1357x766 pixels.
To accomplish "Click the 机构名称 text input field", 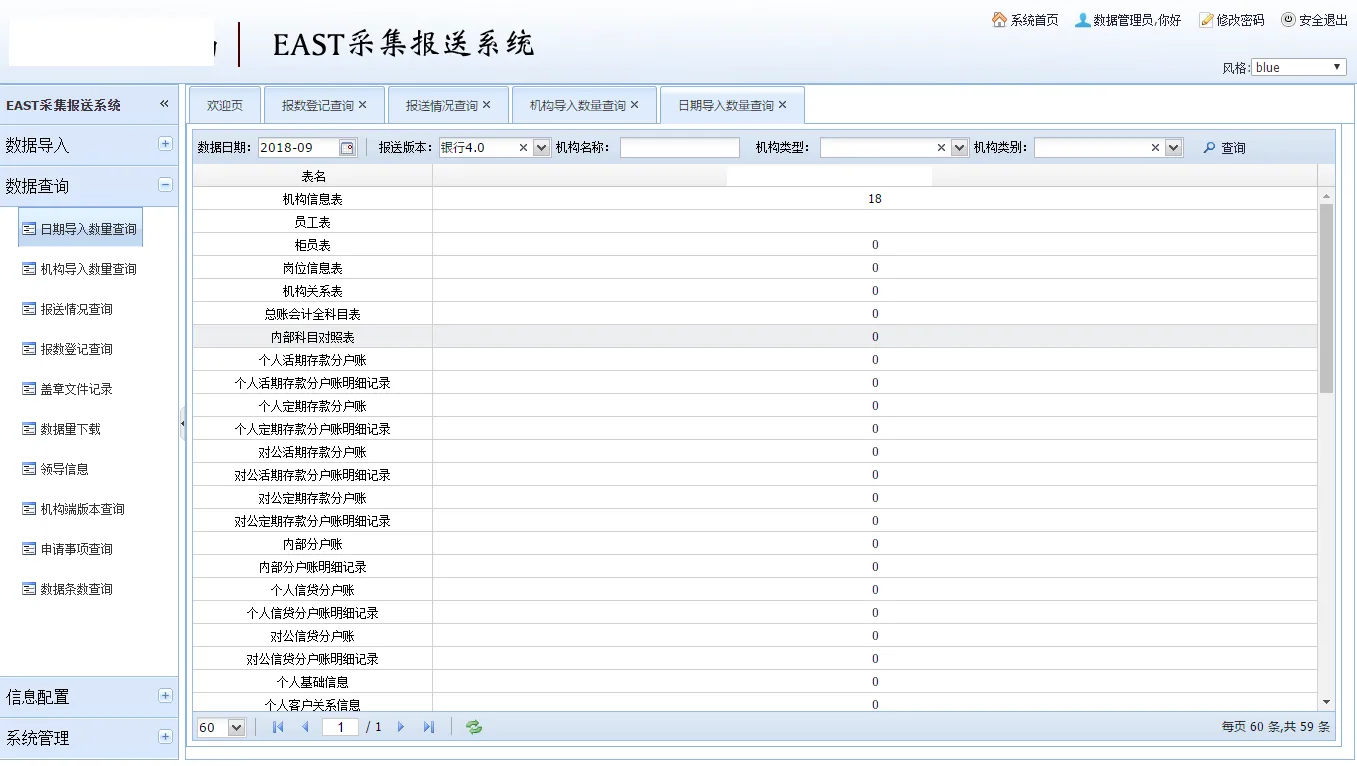I will pos(679,148).
